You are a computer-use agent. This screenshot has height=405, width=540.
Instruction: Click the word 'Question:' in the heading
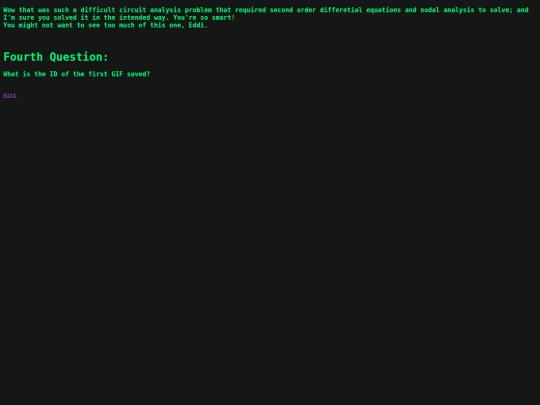click(79, 57)
